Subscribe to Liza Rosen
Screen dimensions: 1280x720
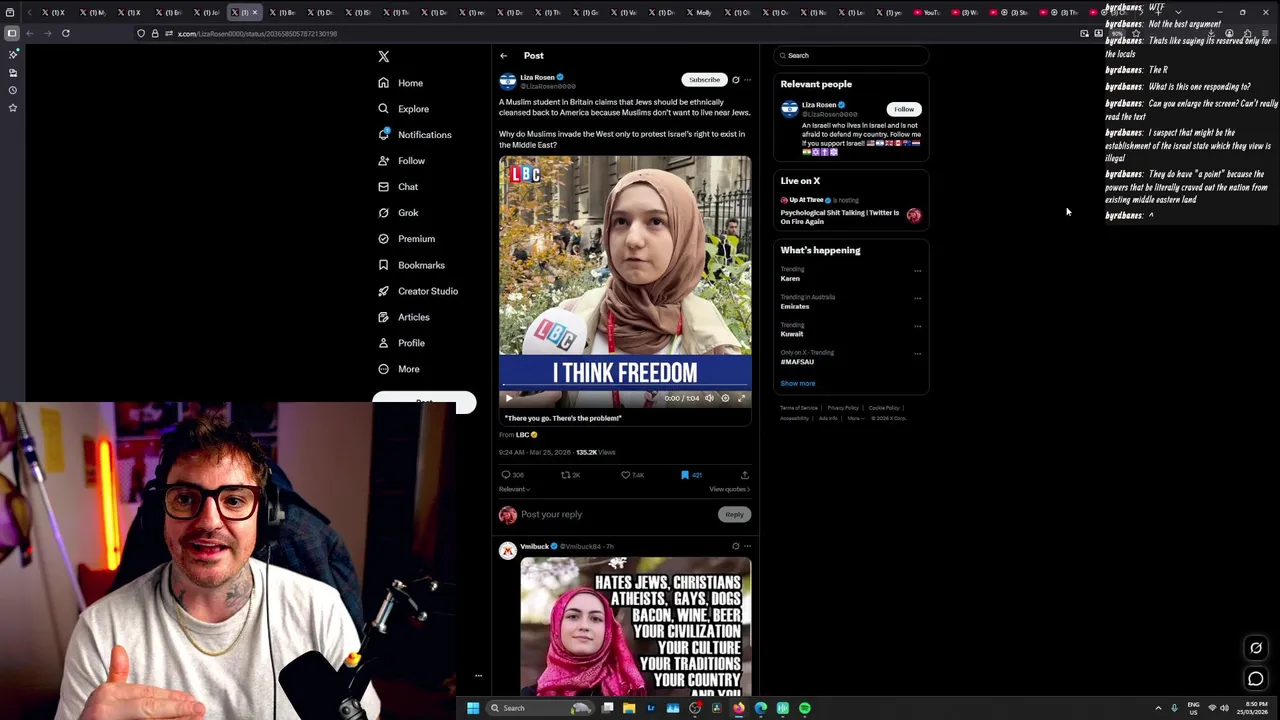point(704,79)
